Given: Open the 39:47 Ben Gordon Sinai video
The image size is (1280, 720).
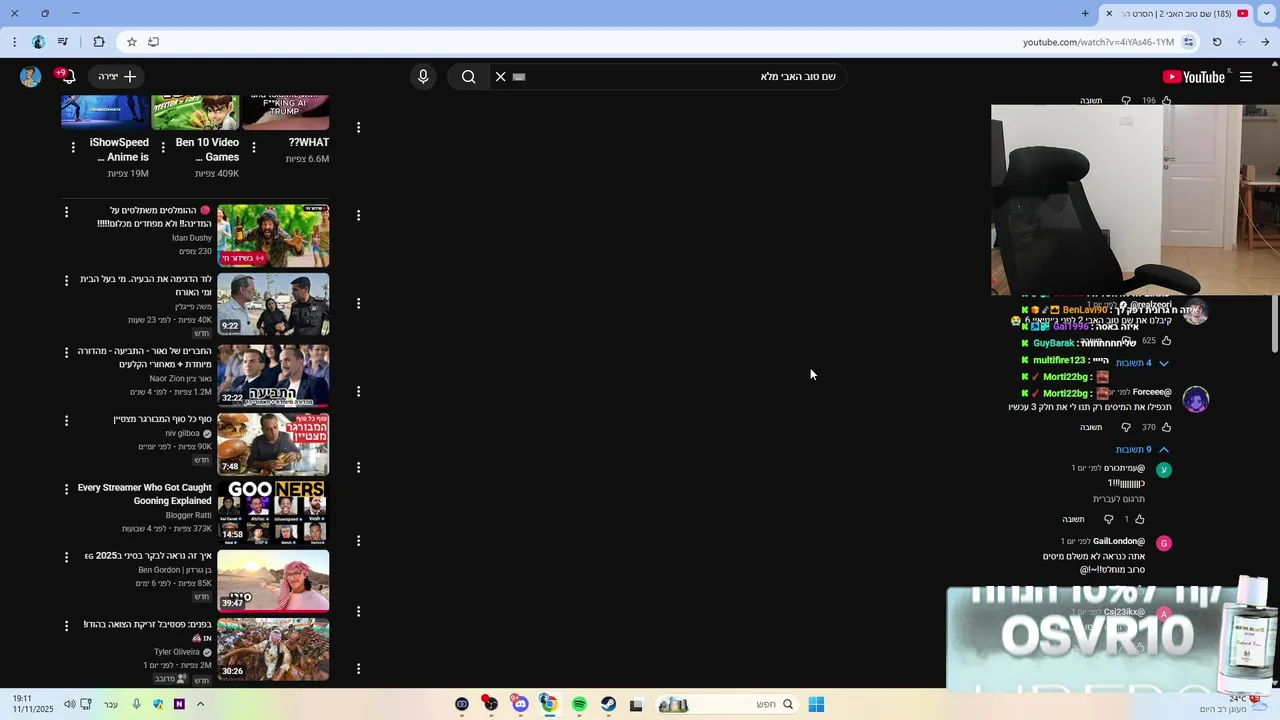Looking at the screenshot, I should [x=273, y=580].
